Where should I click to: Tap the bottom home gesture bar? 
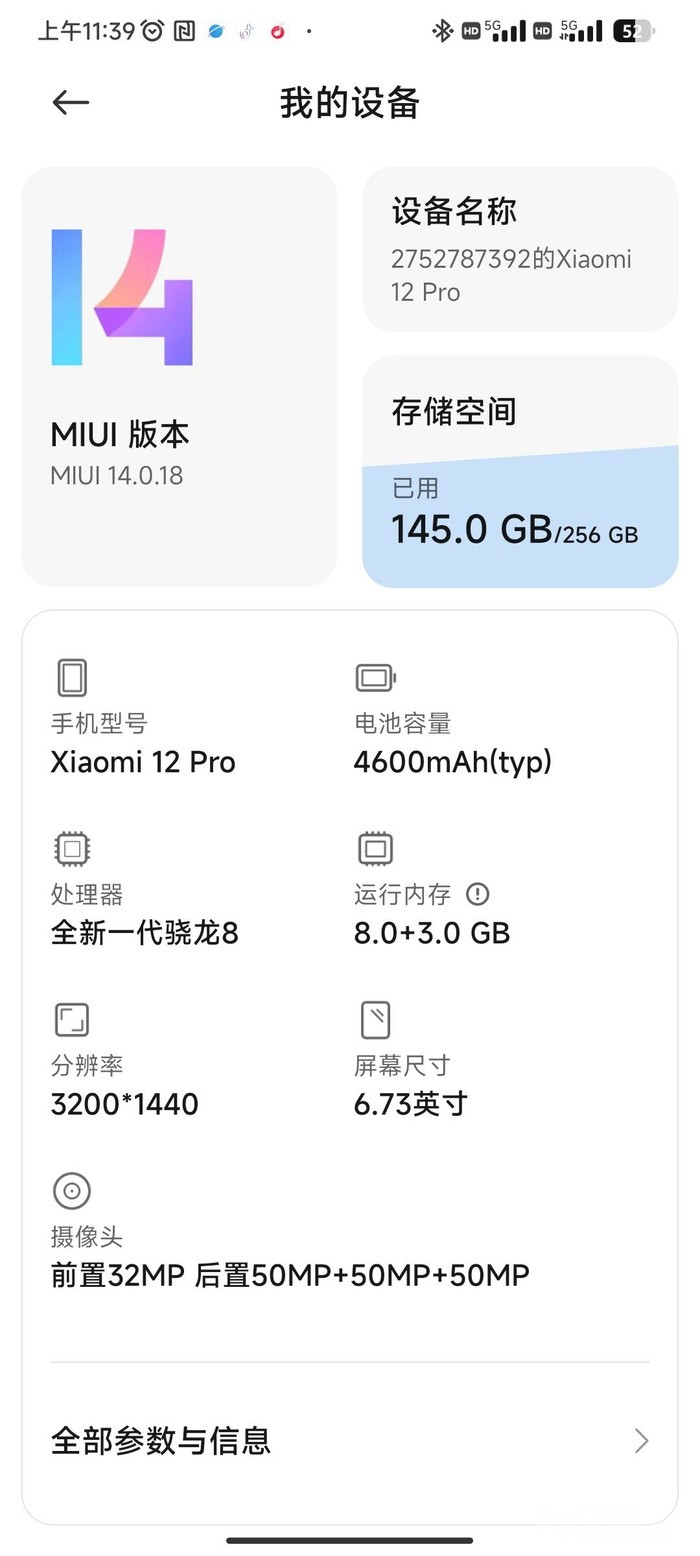point(350,1541)
